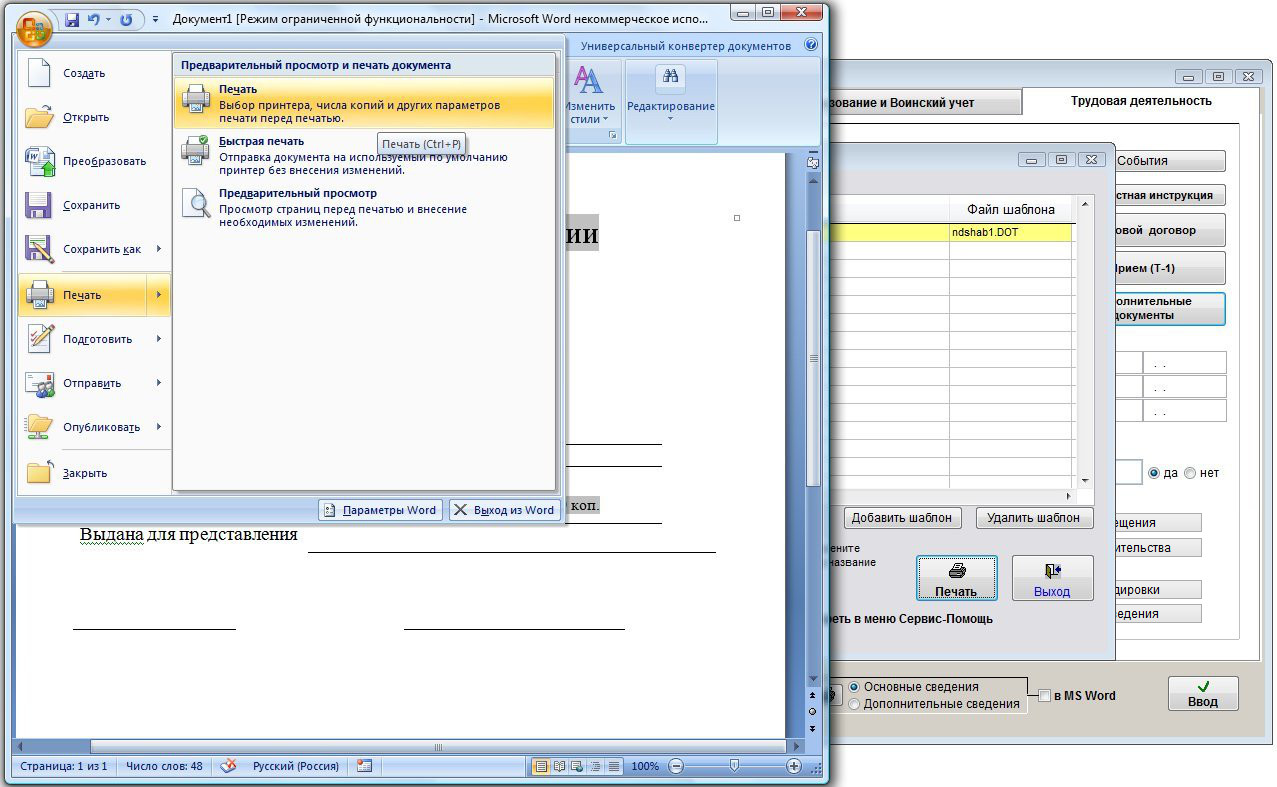Save document via Quick Access diskette icon
The width and height of the screenshot is (1277, 787).
tap(72, 19)
